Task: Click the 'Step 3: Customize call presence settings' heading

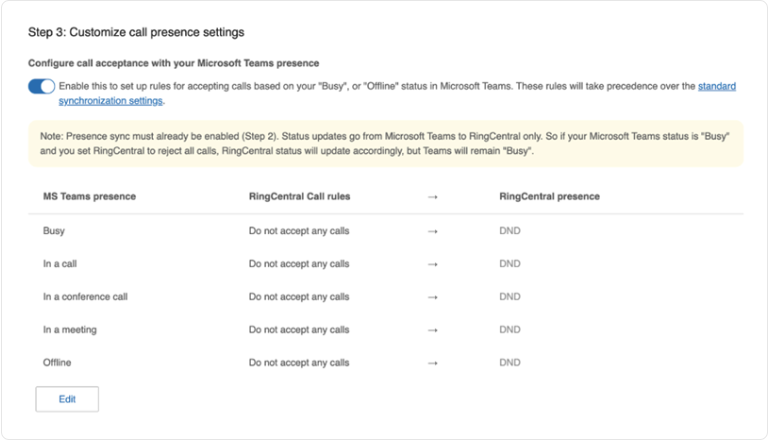Action: [x=136, y=32]
